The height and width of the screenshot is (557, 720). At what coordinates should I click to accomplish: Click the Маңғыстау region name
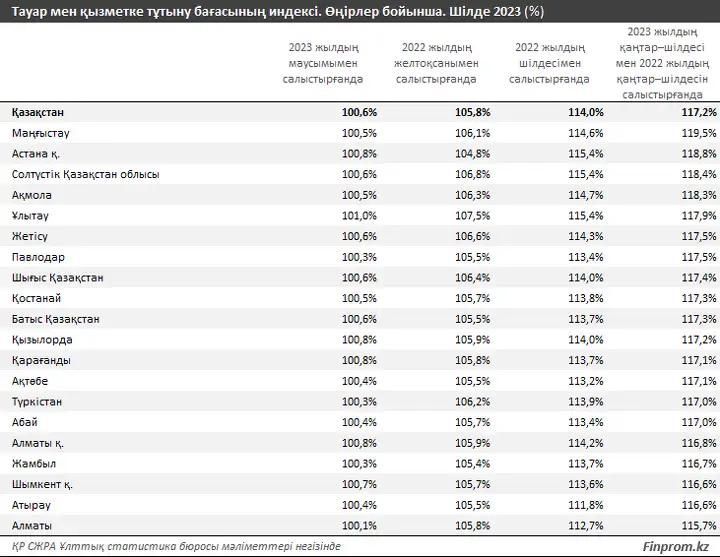click(40, 133)
